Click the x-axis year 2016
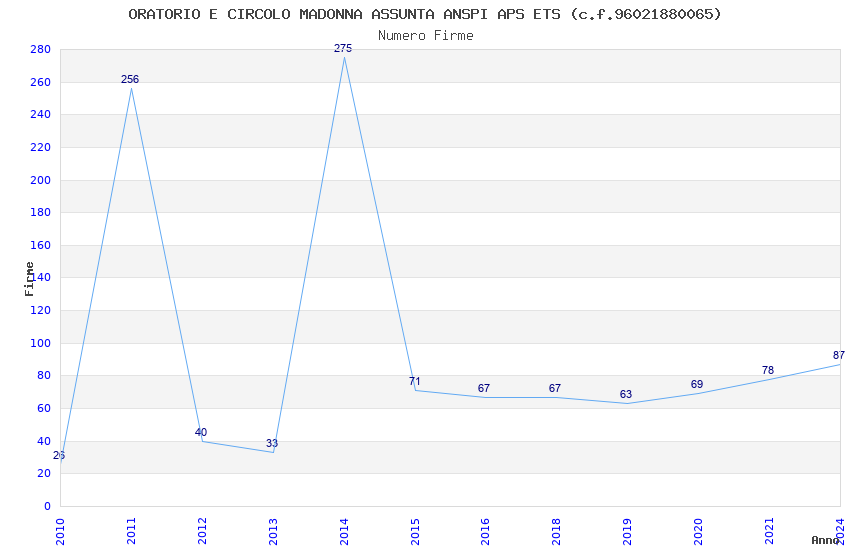 pyautogui.click(x=485, y=532)
